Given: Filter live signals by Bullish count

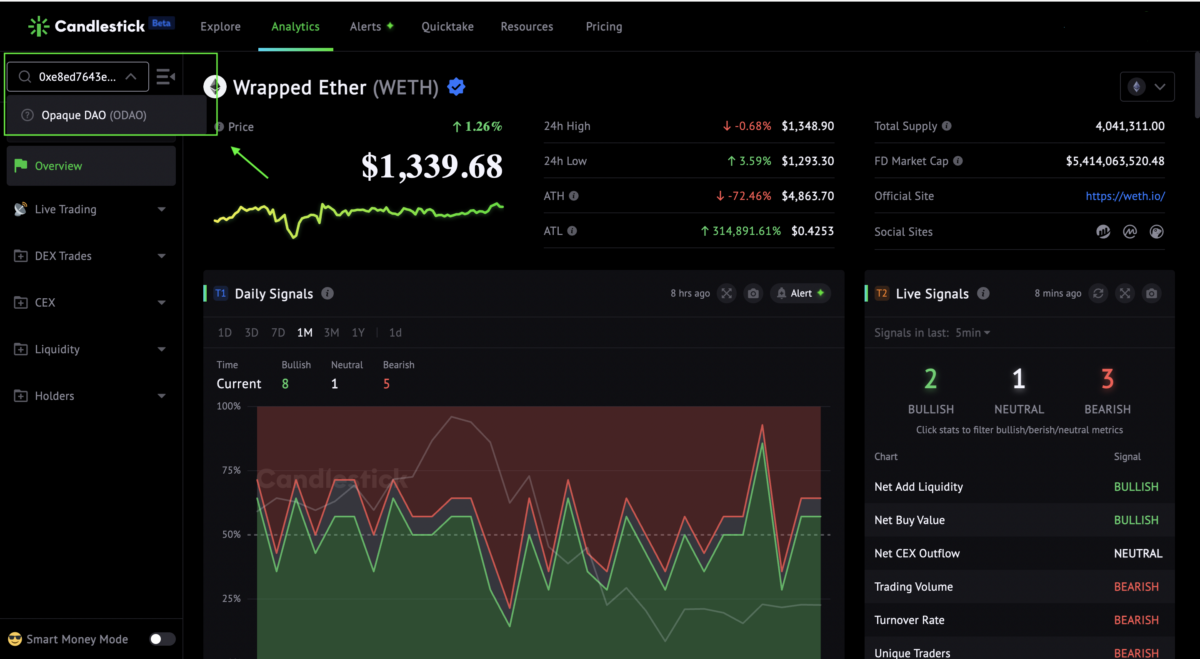Looking at the screenshot, I should click(x=930, y=391).
